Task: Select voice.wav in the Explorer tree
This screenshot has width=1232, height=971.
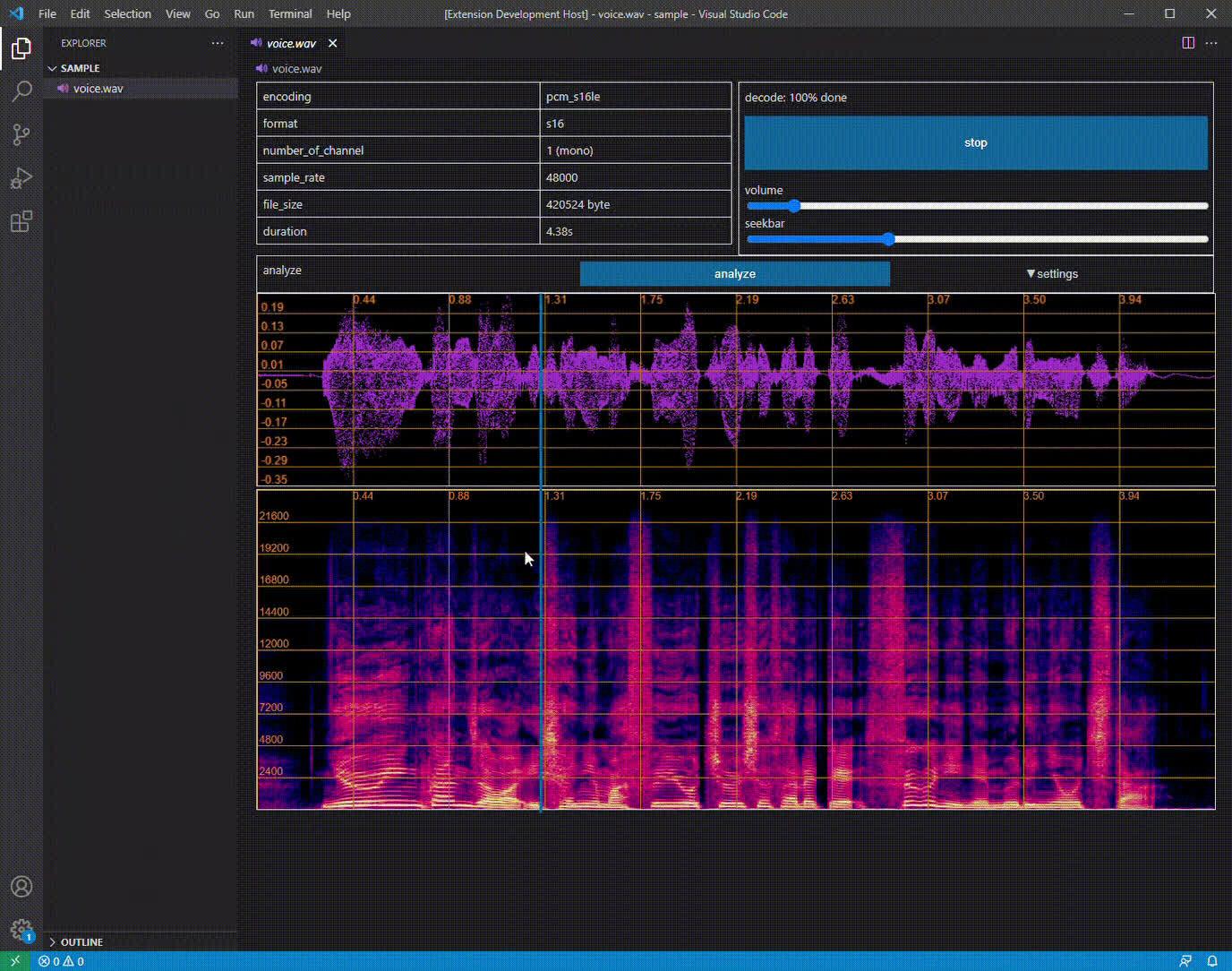Action: (98, 89)
